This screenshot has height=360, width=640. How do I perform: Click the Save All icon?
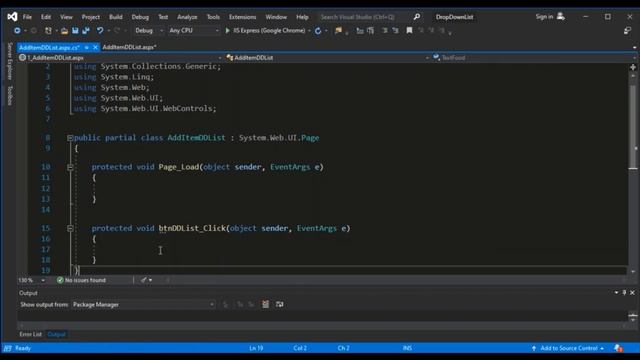pyautogui.click(x=86, y=31)
